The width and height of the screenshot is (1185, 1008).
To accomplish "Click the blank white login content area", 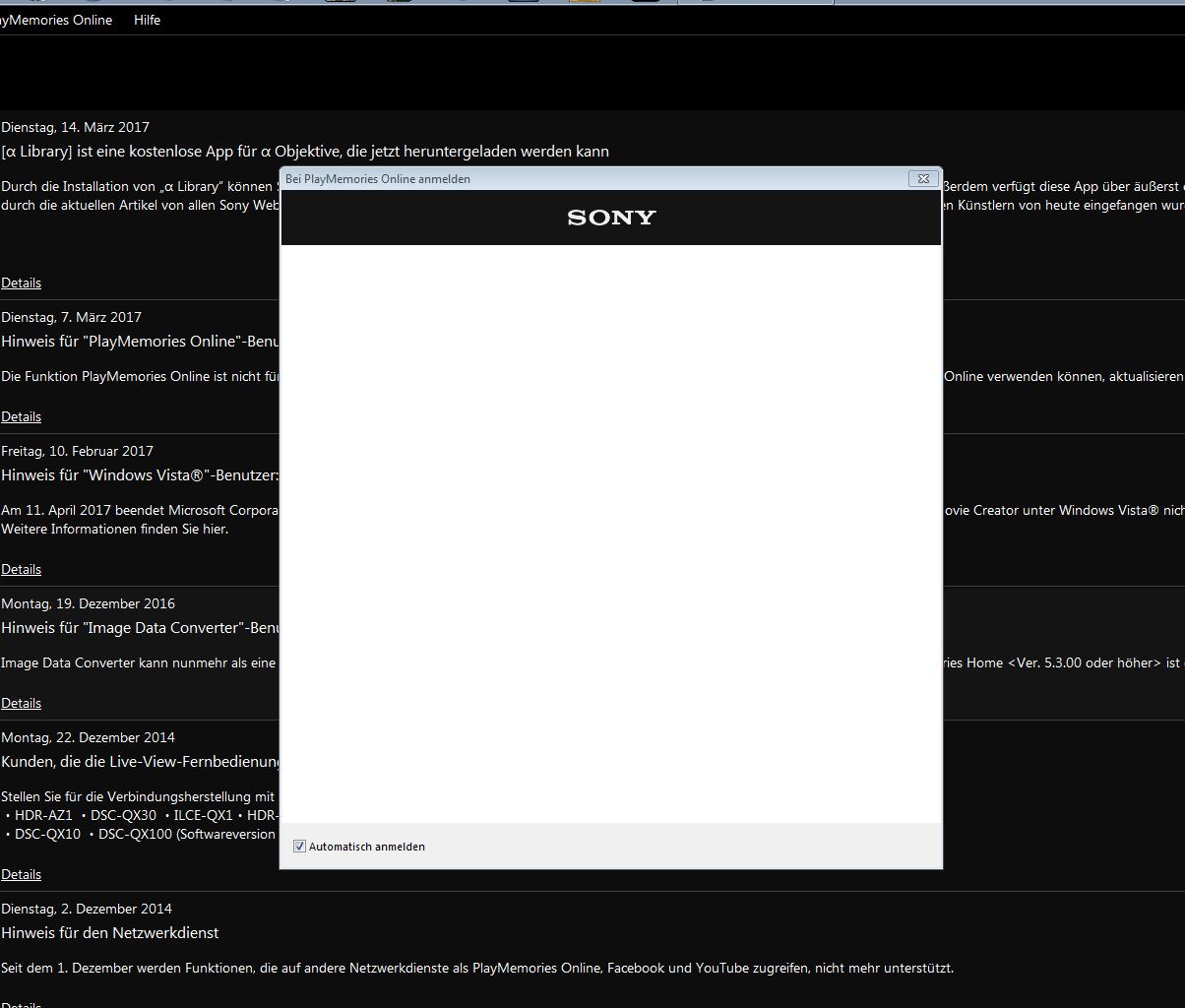I will [x=611, y=532].
